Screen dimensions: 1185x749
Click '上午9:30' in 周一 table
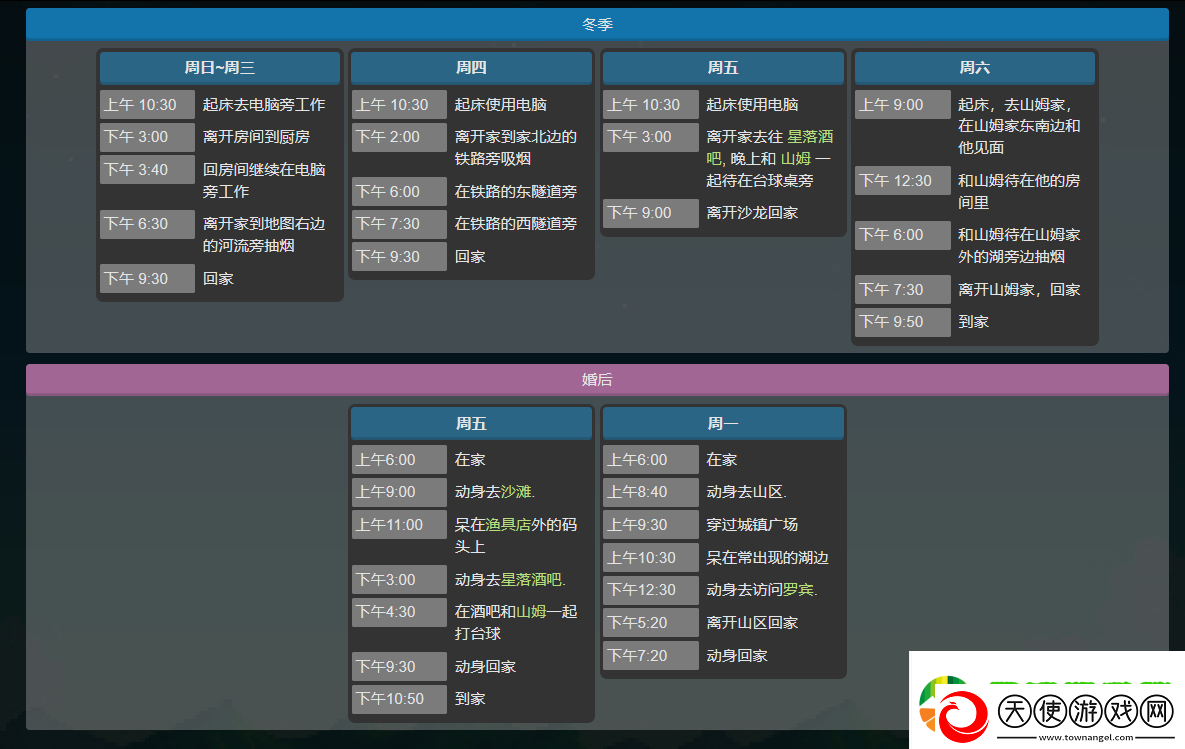coord(651,525)
